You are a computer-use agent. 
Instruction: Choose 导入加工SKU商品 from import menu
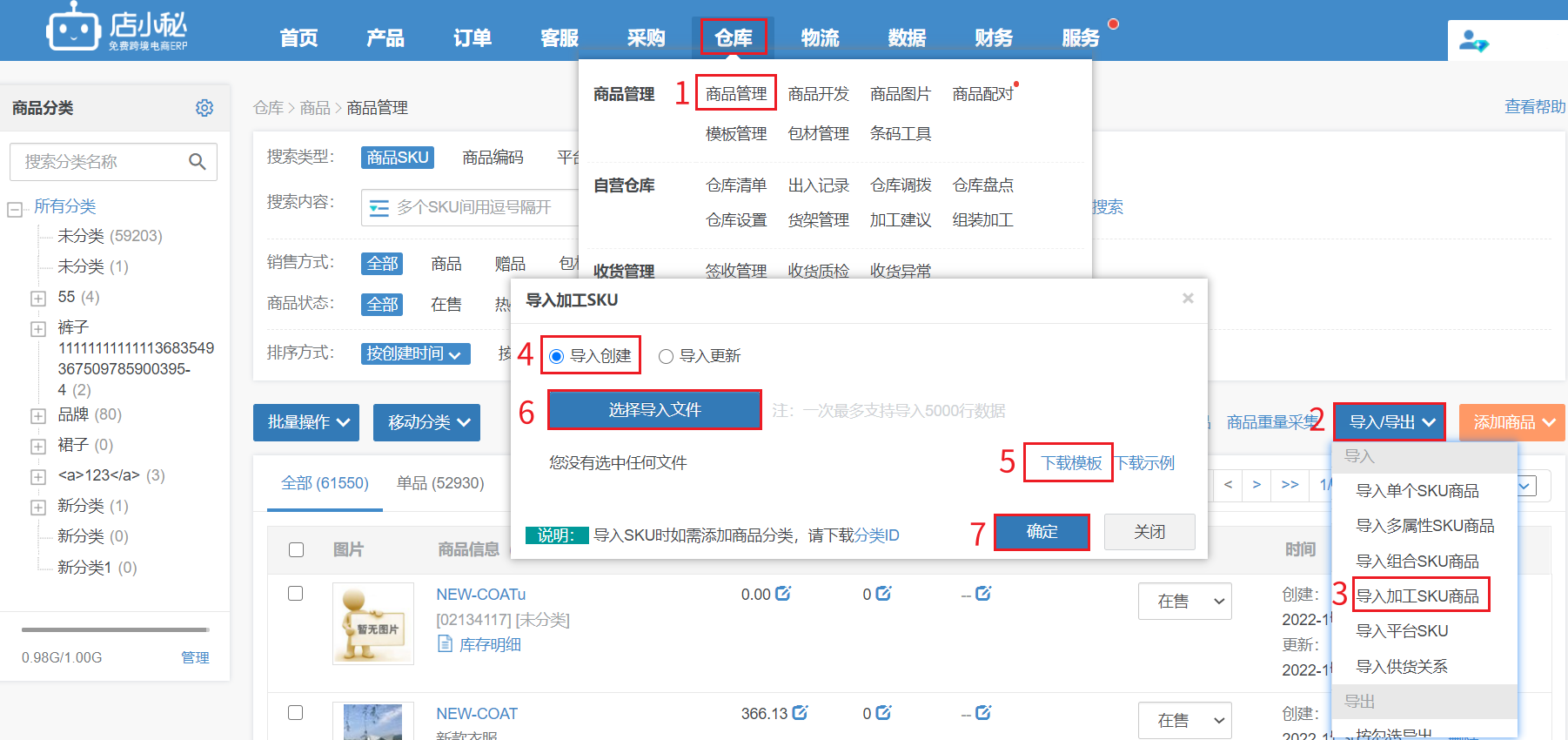pos(1417,596)
